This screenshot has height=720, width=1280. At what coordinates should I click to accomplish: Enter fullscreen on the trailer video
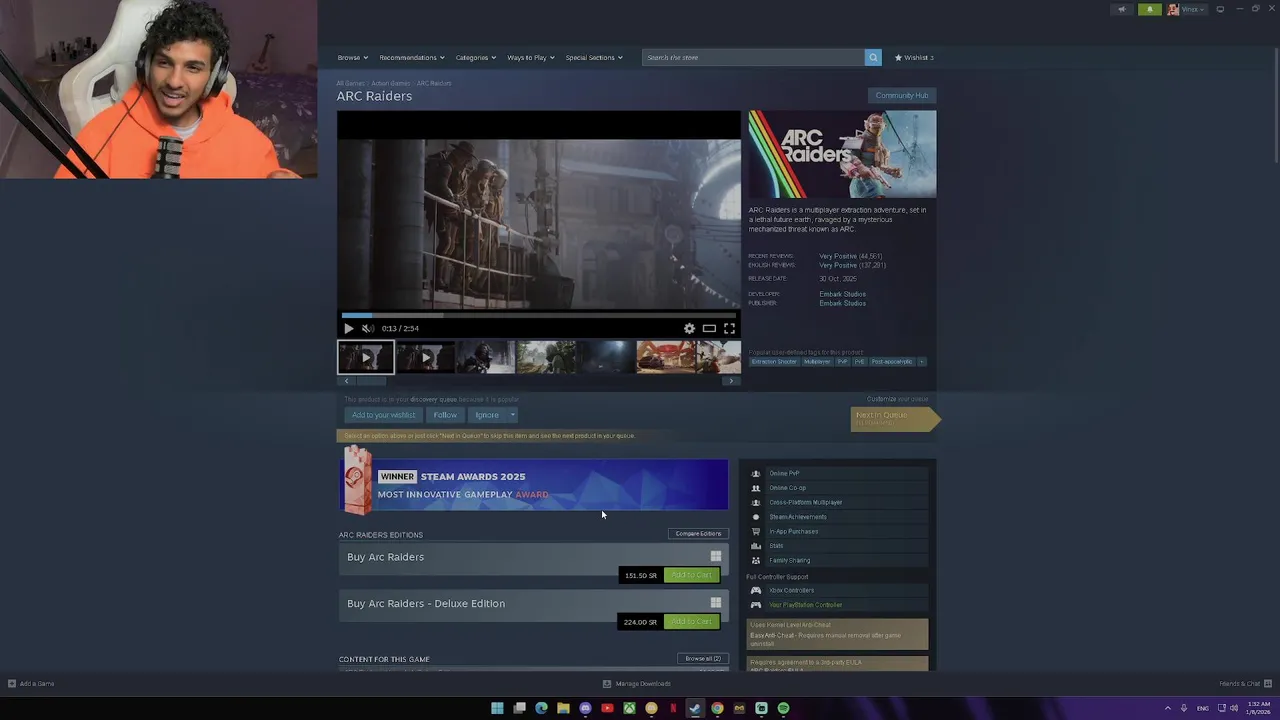click(729, 328)
